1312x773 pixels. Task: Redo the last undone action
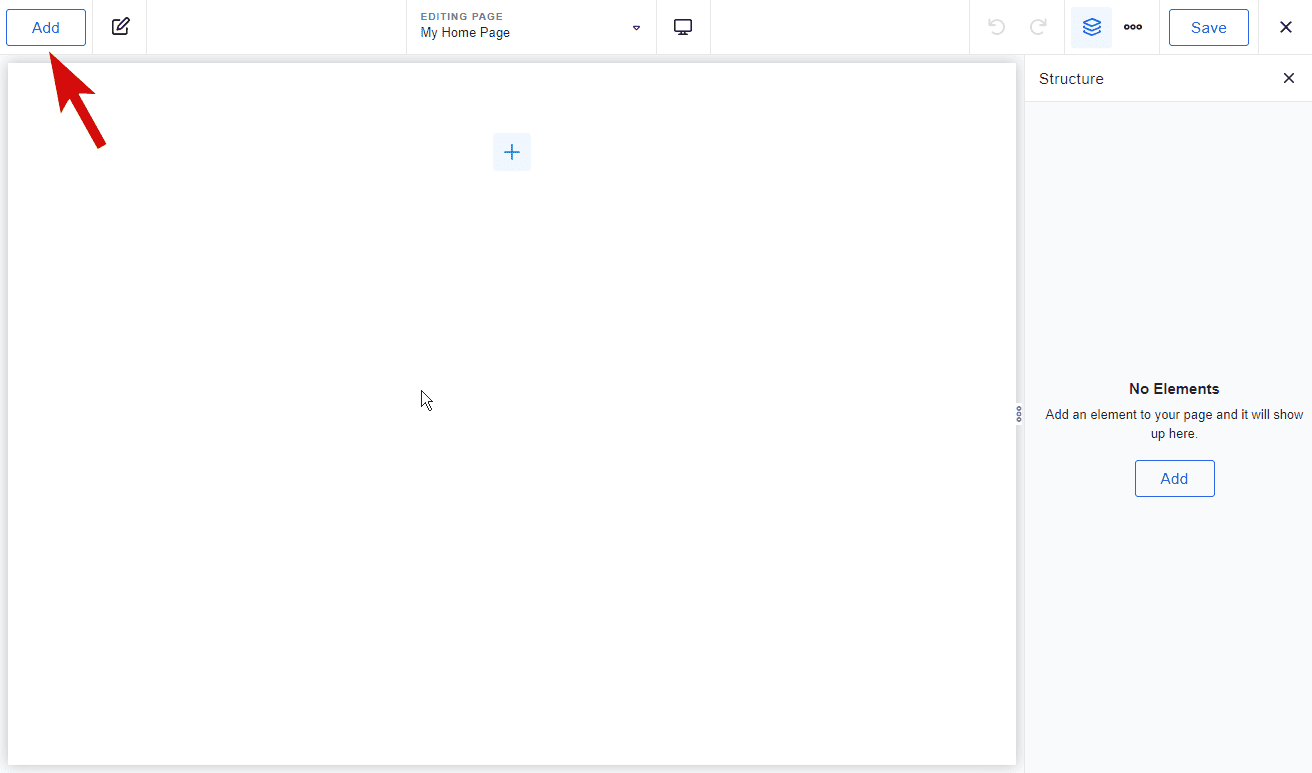coord(1039,27)
